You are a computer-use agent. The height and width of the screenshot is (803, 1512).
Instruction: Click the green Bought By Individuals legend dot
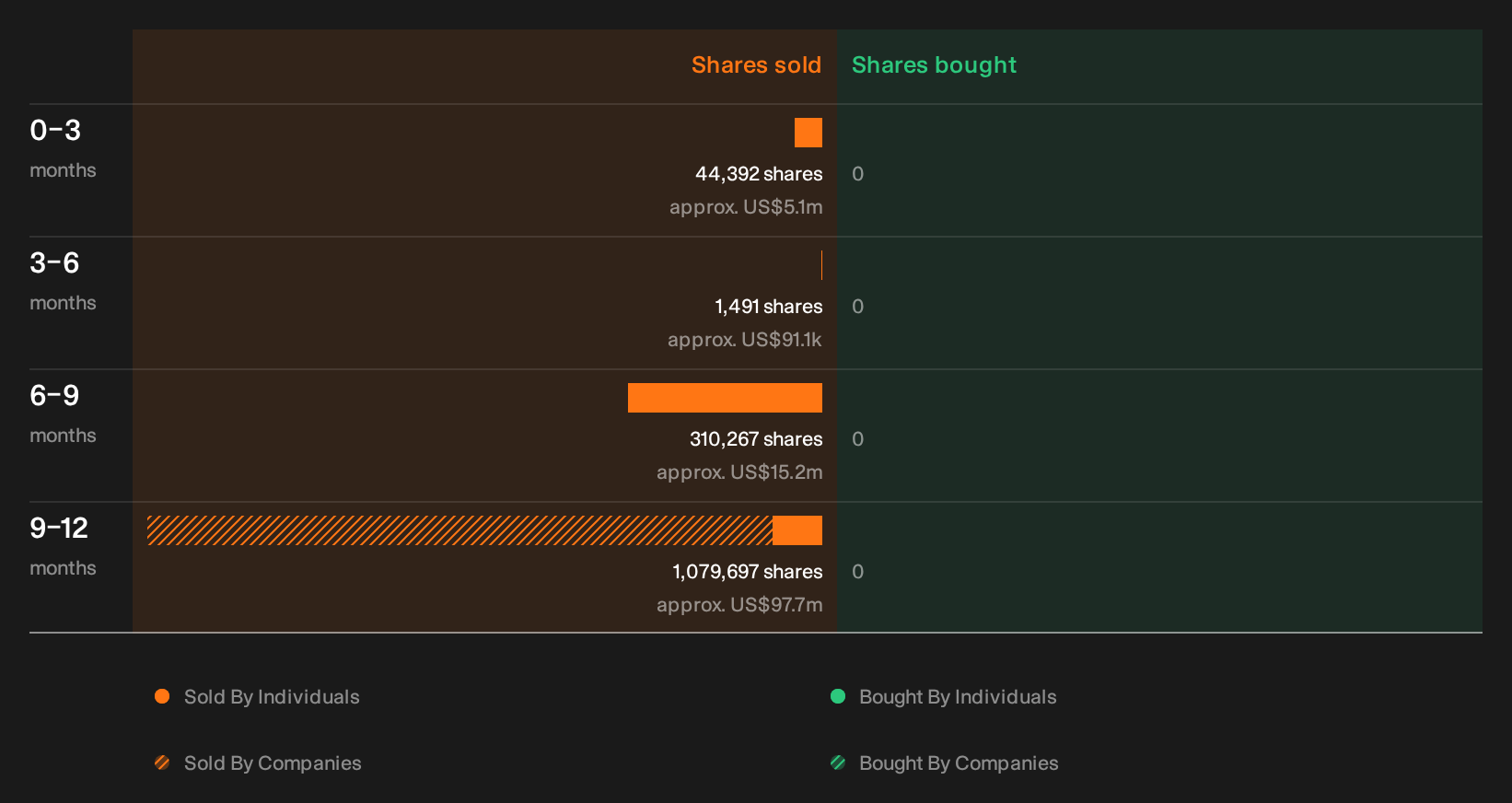[838, 696]
